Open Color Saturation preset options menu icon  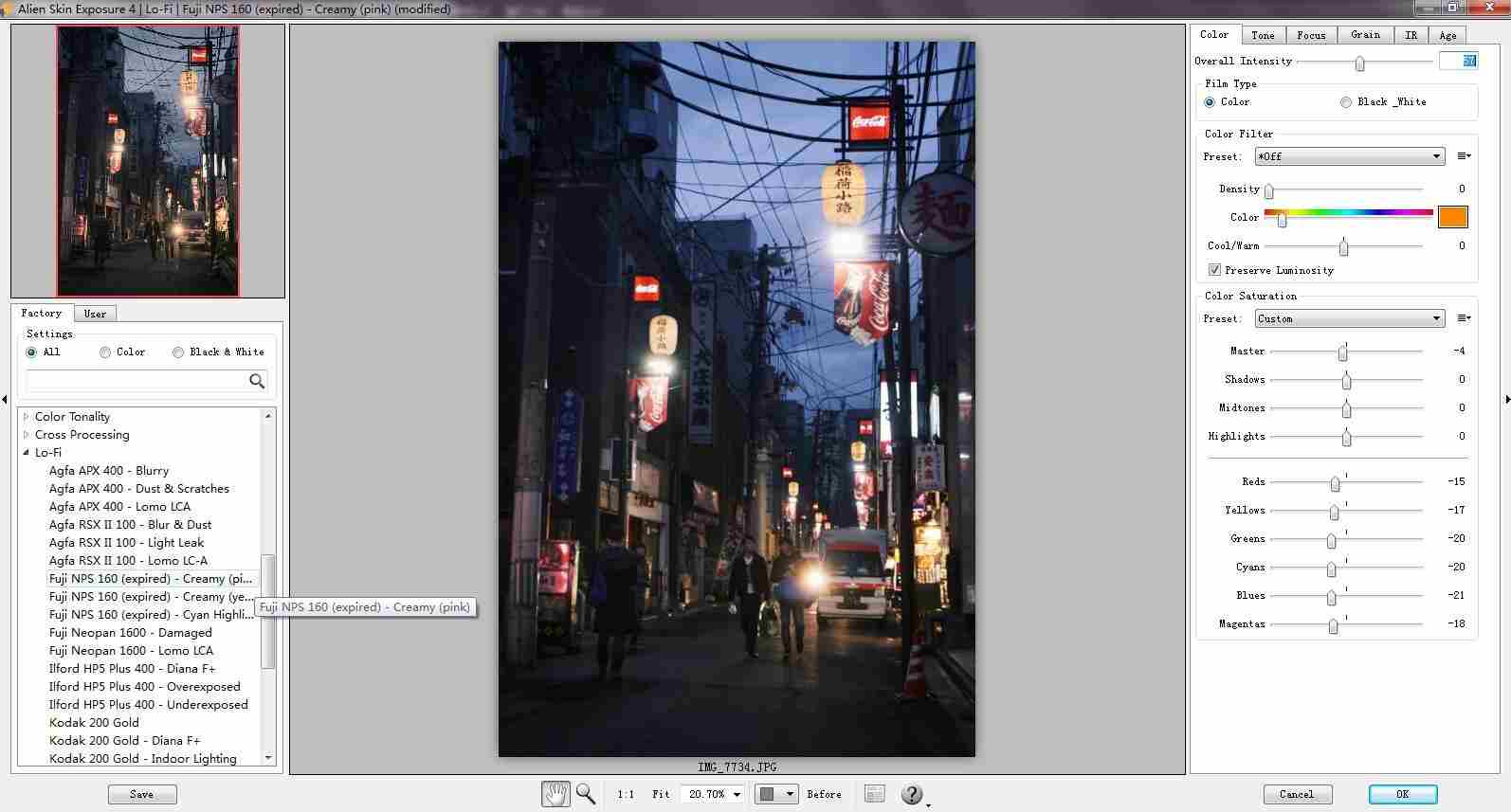click(1464, 318)
